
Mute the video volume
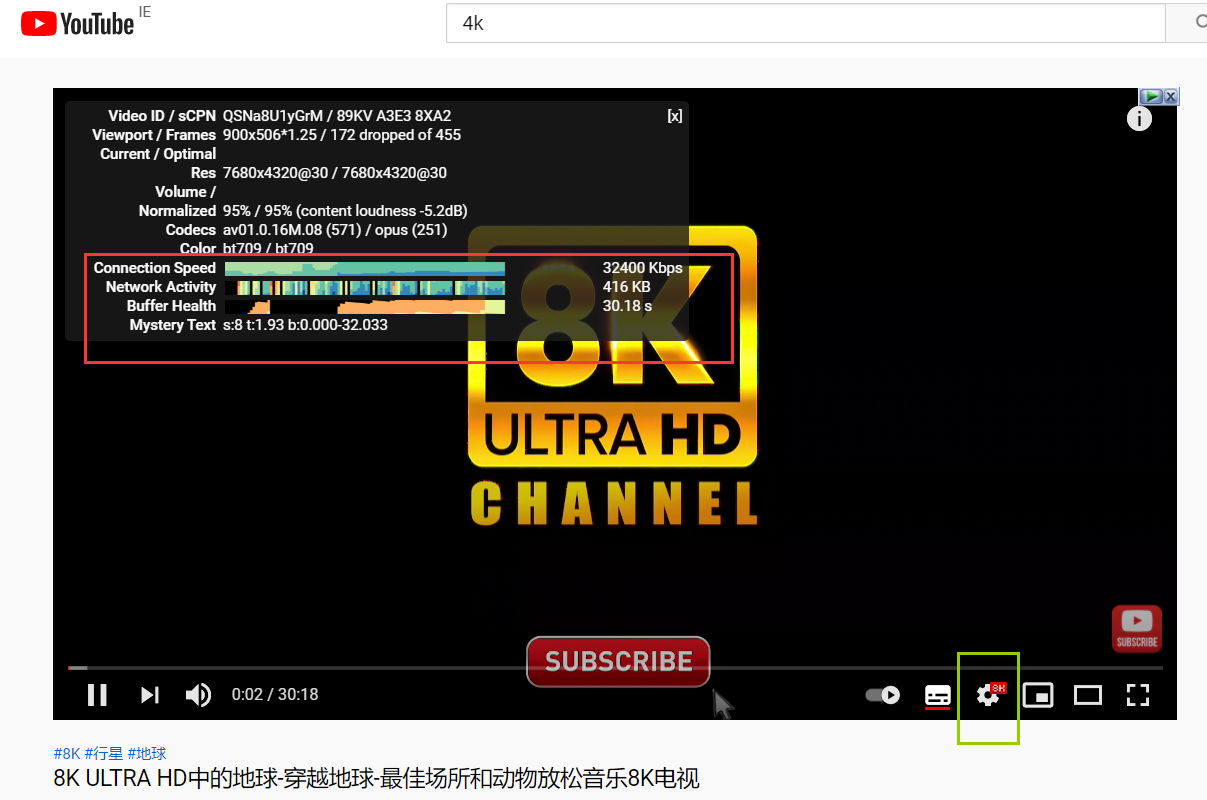click(x=199, y=694)
